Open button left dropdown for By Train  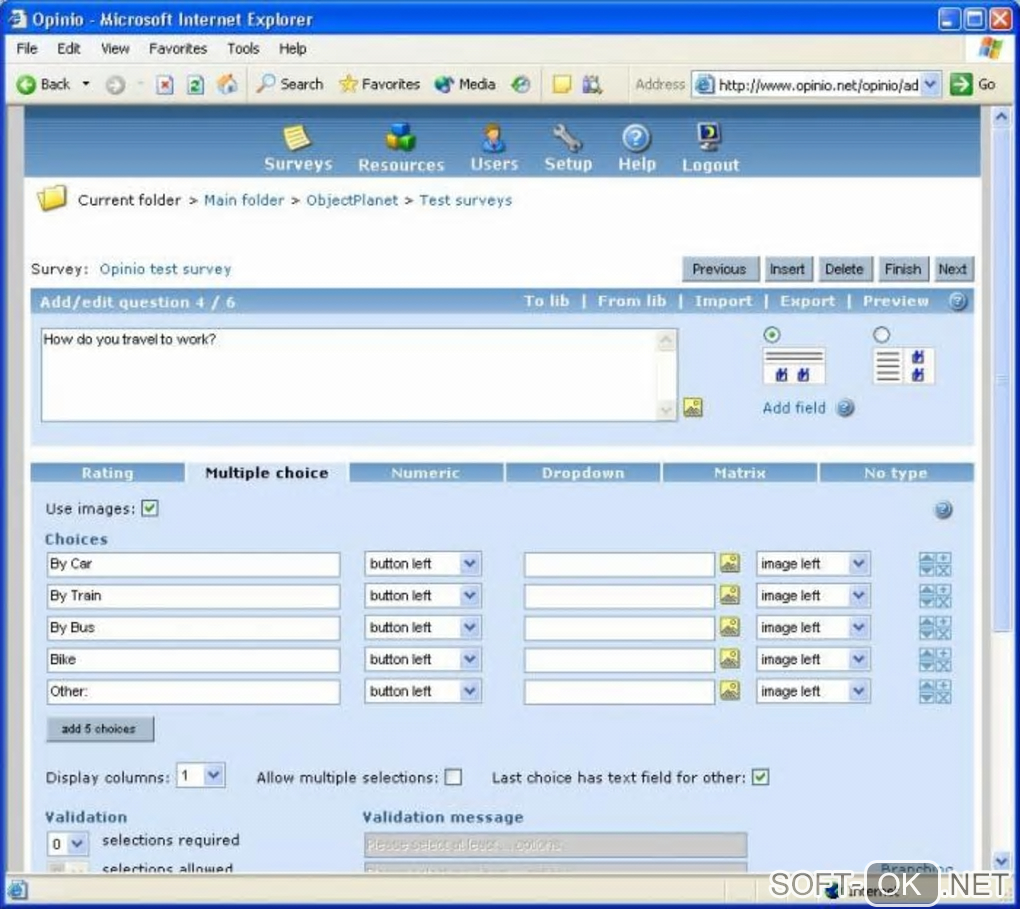(423, 595)
